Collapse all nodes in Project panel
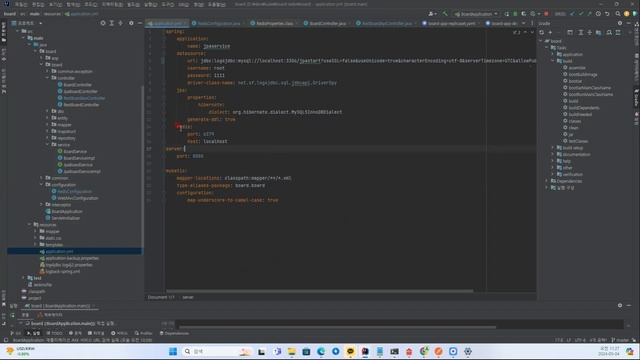 click(x=120, y=23)
